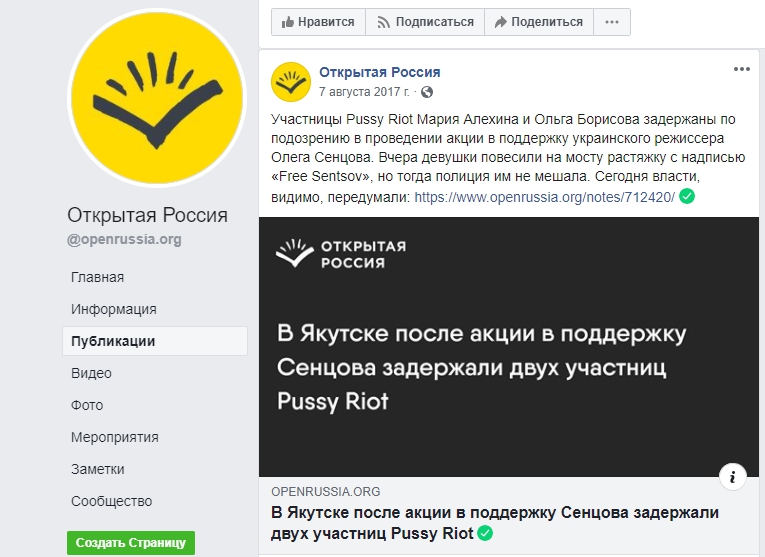Click the @openrussia.org page handle
765x557 pixels.
point(124,239)
